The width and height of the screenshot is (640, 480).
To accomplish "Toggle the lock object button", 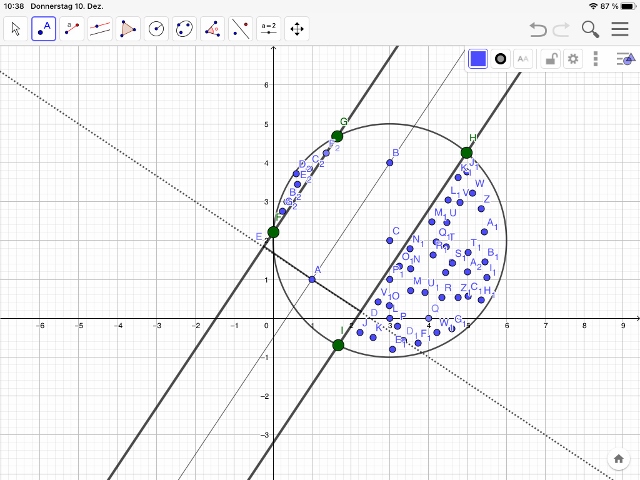I will coord(550,59).
